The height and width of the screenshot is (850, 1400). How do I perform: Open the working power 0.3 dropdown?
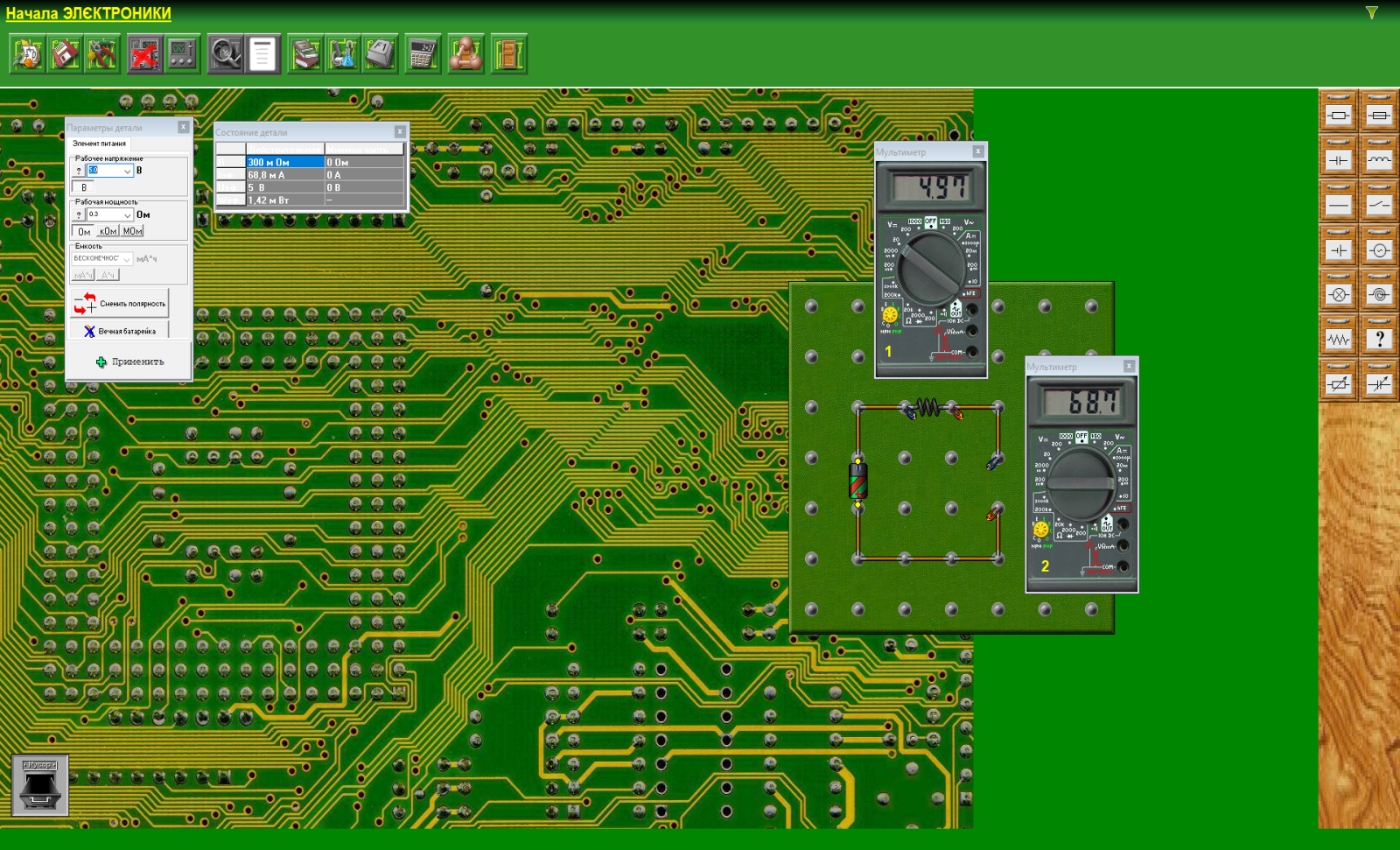127,214
